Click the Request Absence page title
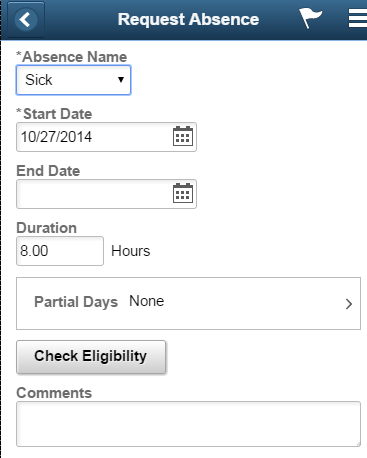Screen dimensions: 367x458 pyautogui.click(x=188, y=19)
